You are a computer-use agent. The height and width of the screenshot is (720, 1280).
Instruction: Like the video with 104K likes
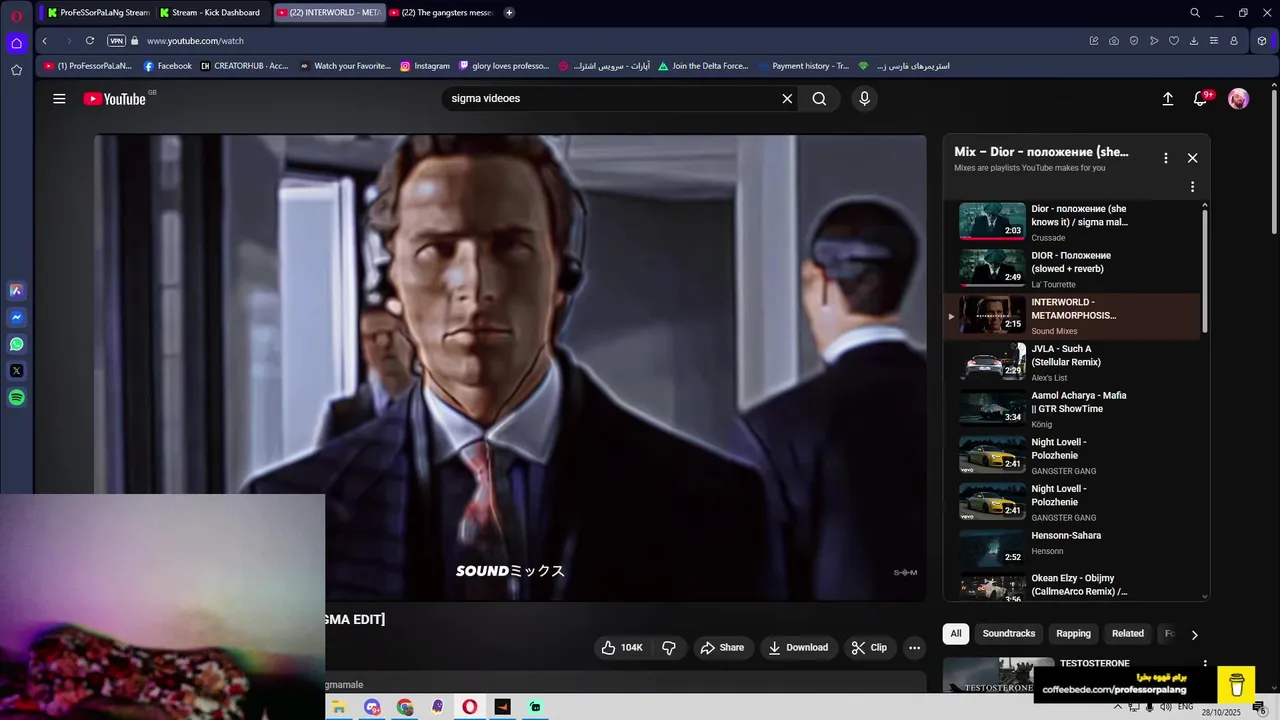622,648
